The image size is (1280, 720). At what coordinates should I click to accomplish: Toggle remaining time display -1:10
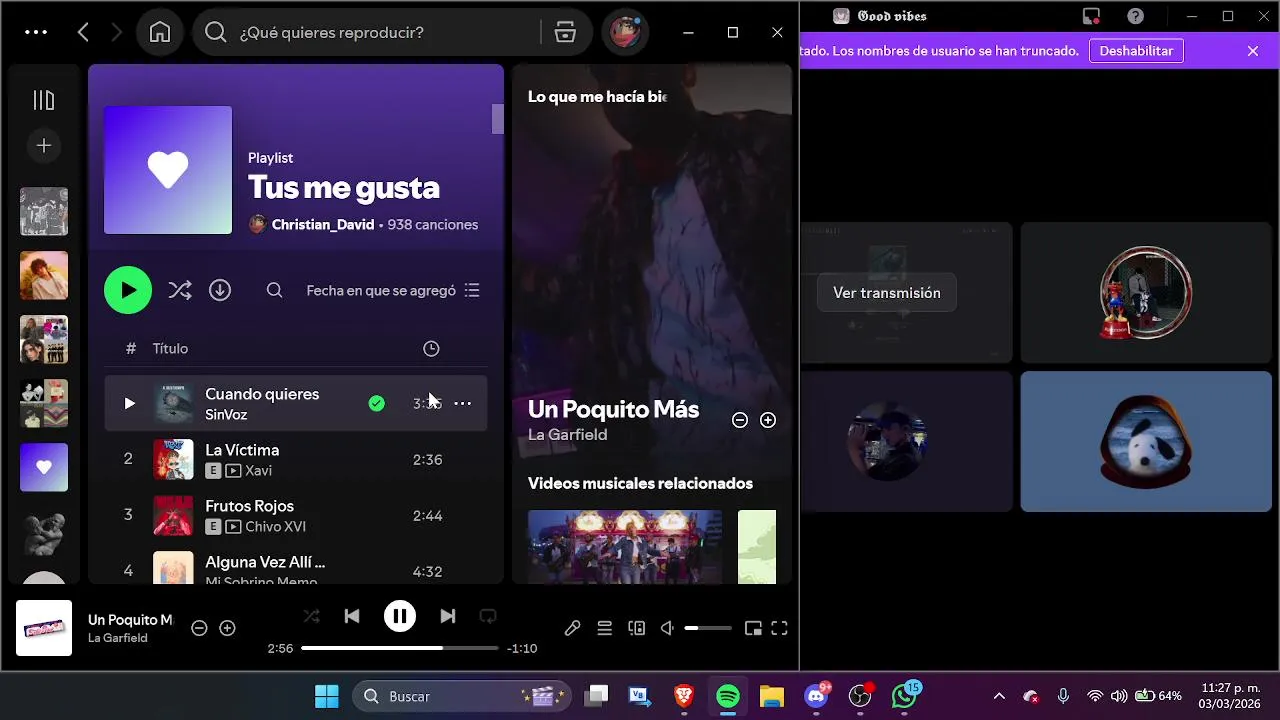522,648
